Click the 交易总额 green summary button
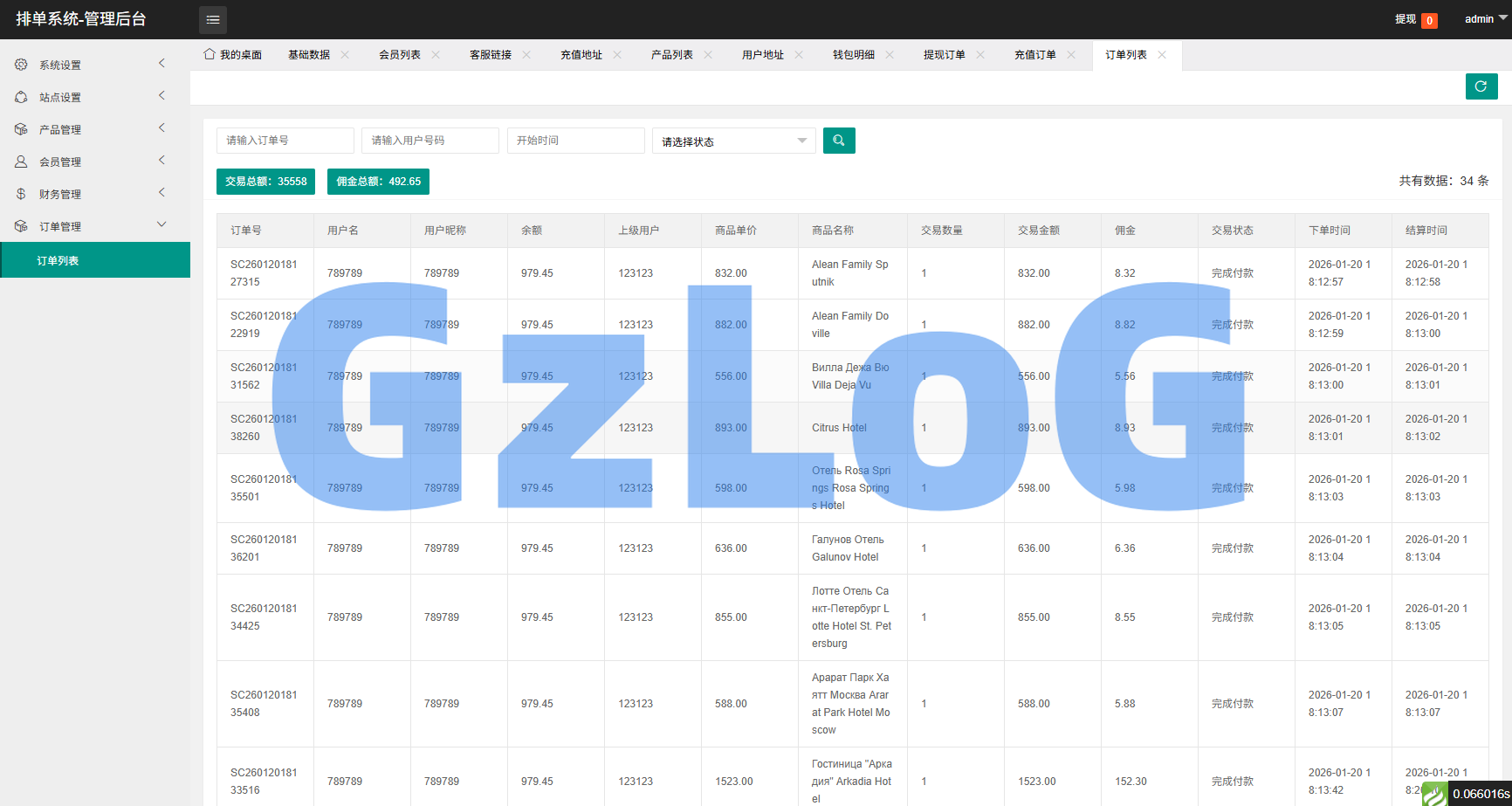The image size is (1512, 806). tap(265, 182)
